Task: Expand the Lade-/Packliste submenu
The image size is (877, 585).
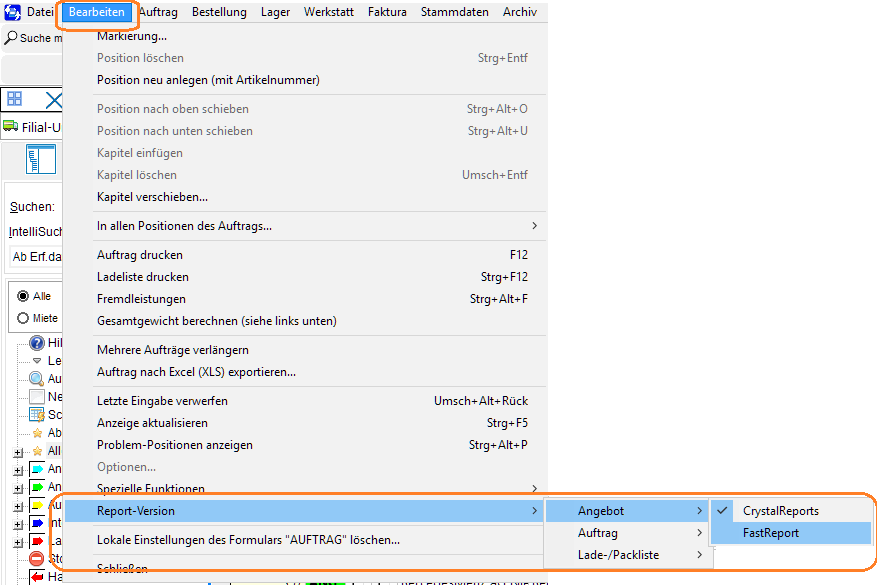Action: pos(626,555)
